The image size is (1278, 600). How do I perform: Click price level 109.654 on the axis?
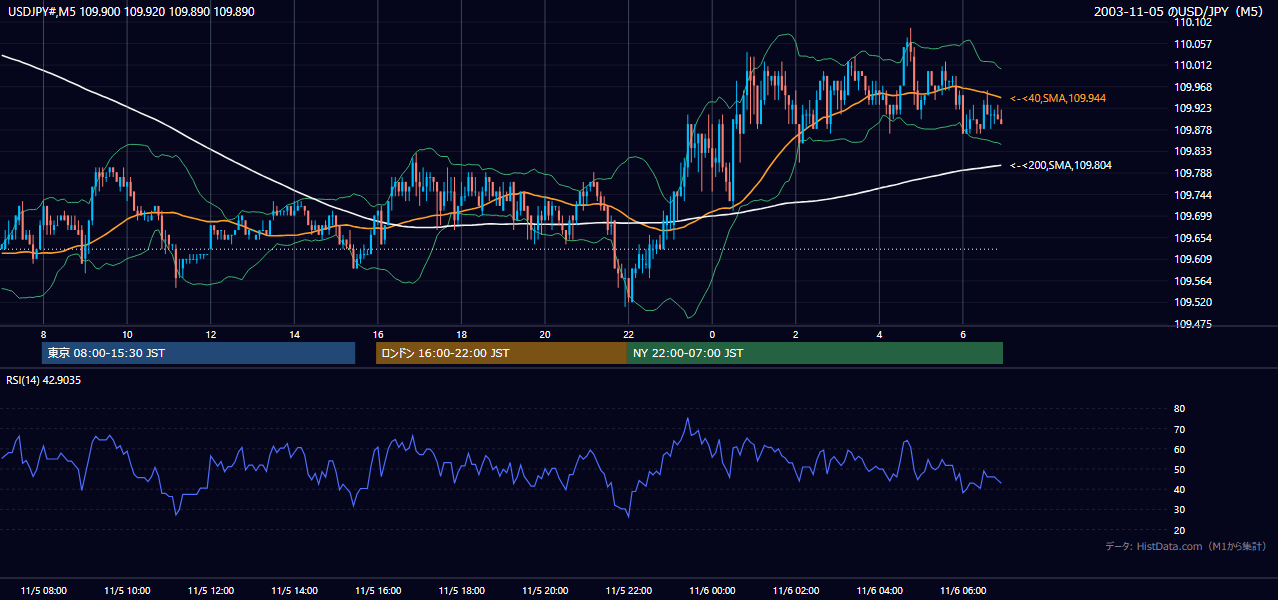point(1193,238)
